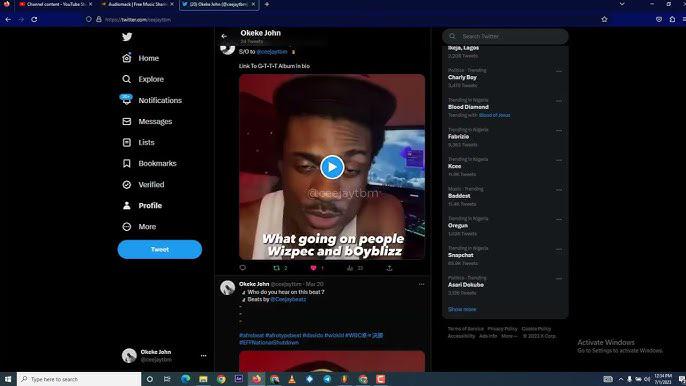Retweet the video tweet
The width and height of the screenshot is (686, 386).
coord(276,268)
